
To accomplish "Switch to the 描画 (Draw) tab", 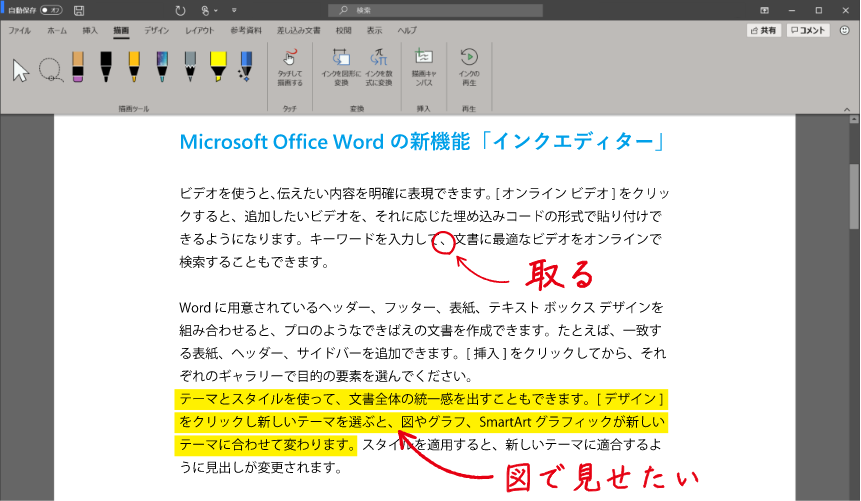I will (x=121, y=31).
